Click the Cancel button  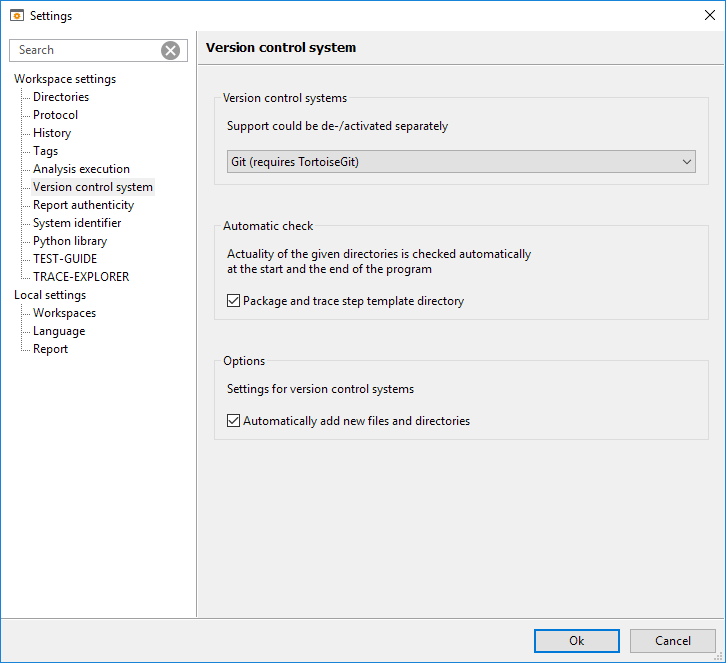[672, 641]
